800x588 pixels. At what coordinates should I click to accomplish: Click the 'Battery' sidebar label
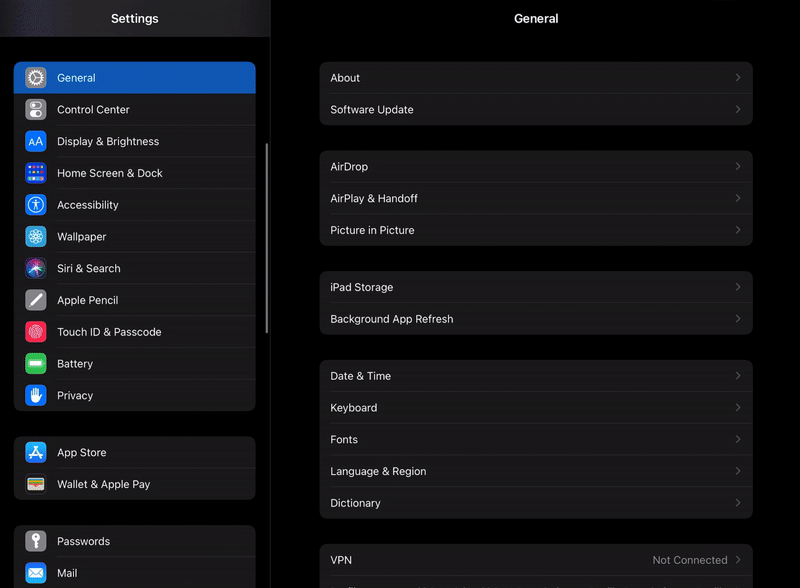coord(75,363)
